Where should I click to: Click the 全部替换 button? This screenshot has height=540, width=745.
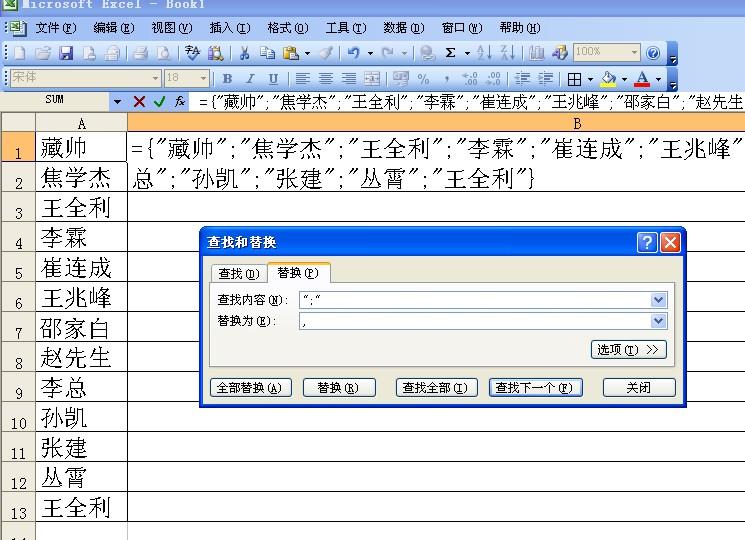tap(250, 388)
